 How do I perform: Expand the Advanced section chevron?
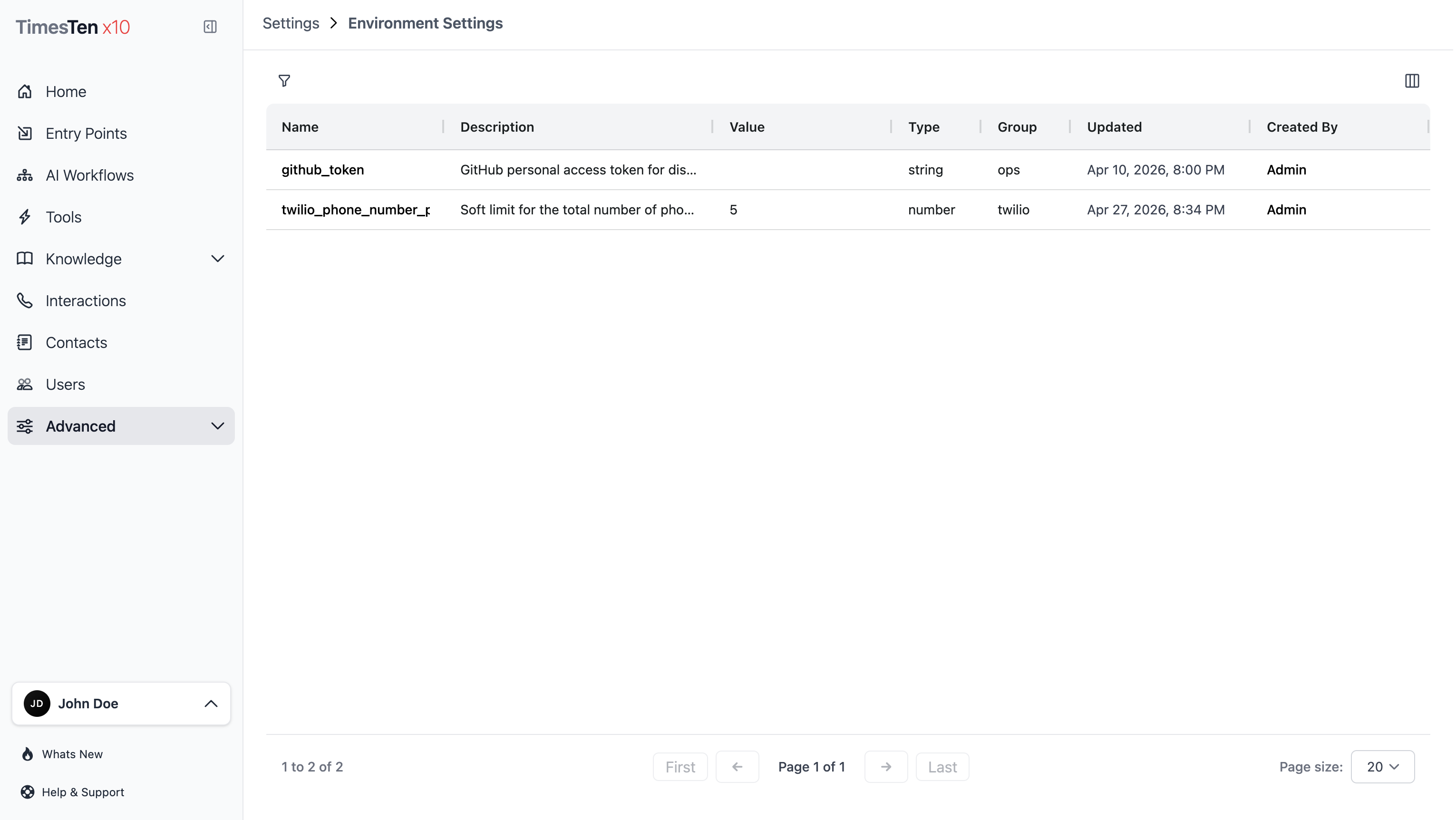[x=218, y=425]
